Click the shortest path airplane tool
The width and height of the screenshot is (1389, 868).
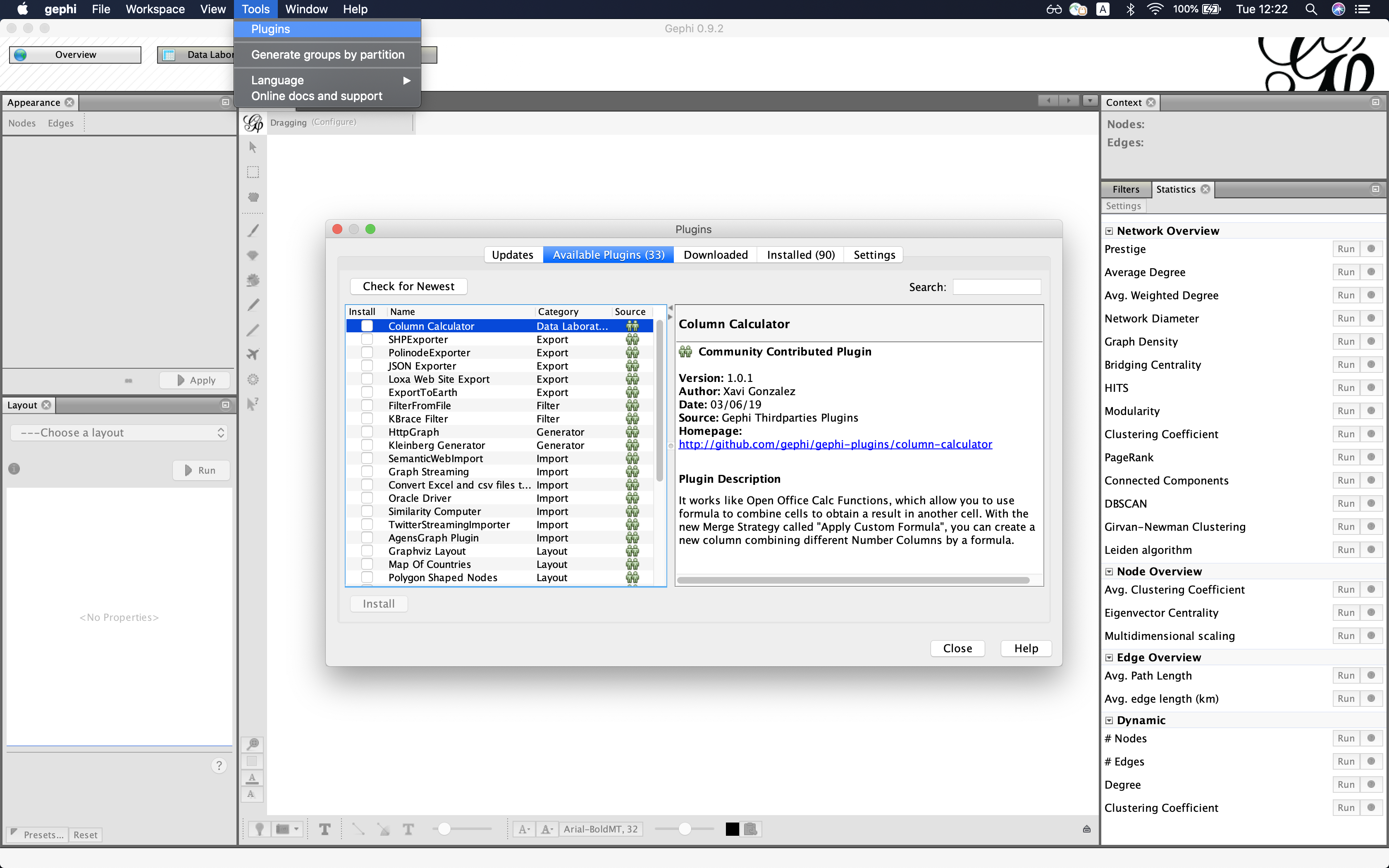[253, 354]
